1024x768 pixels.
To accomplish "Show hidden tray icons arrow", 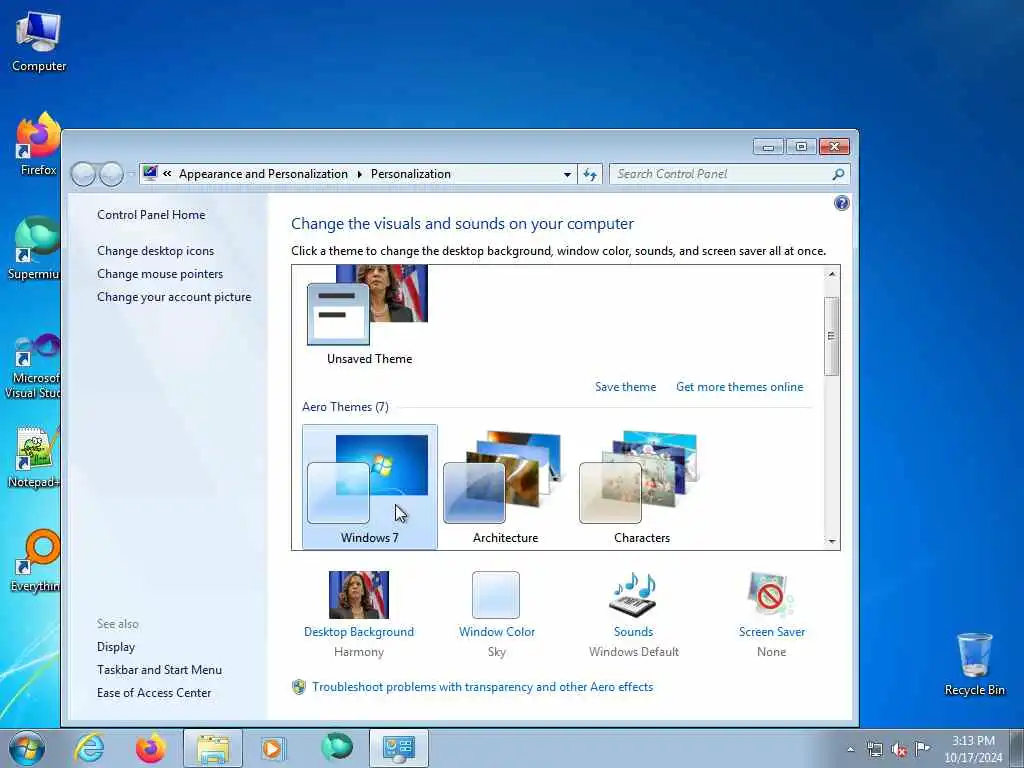I will click(850, 749).
